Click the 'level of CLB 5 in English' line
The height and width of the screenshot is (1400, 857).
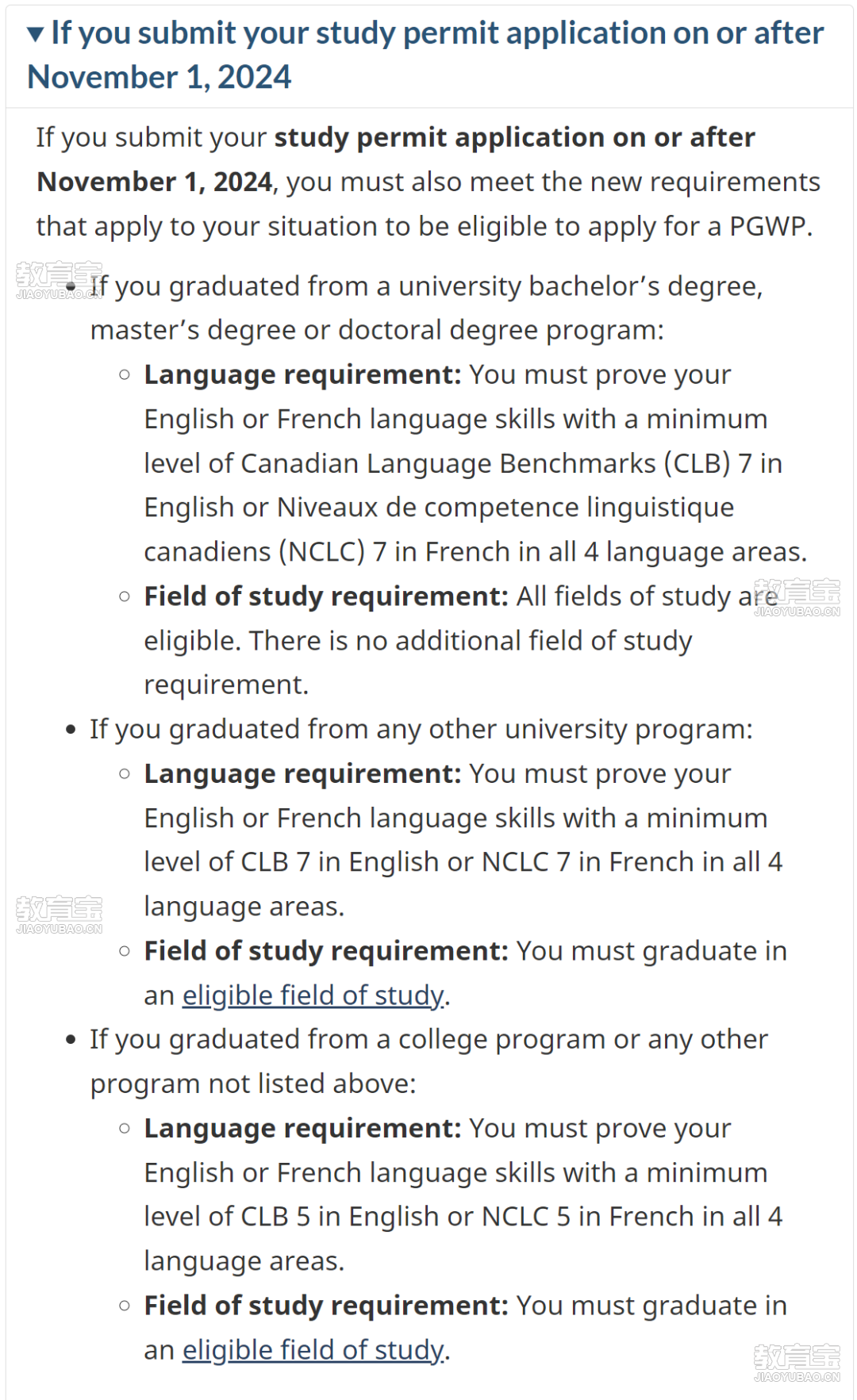pos(463,1217)
